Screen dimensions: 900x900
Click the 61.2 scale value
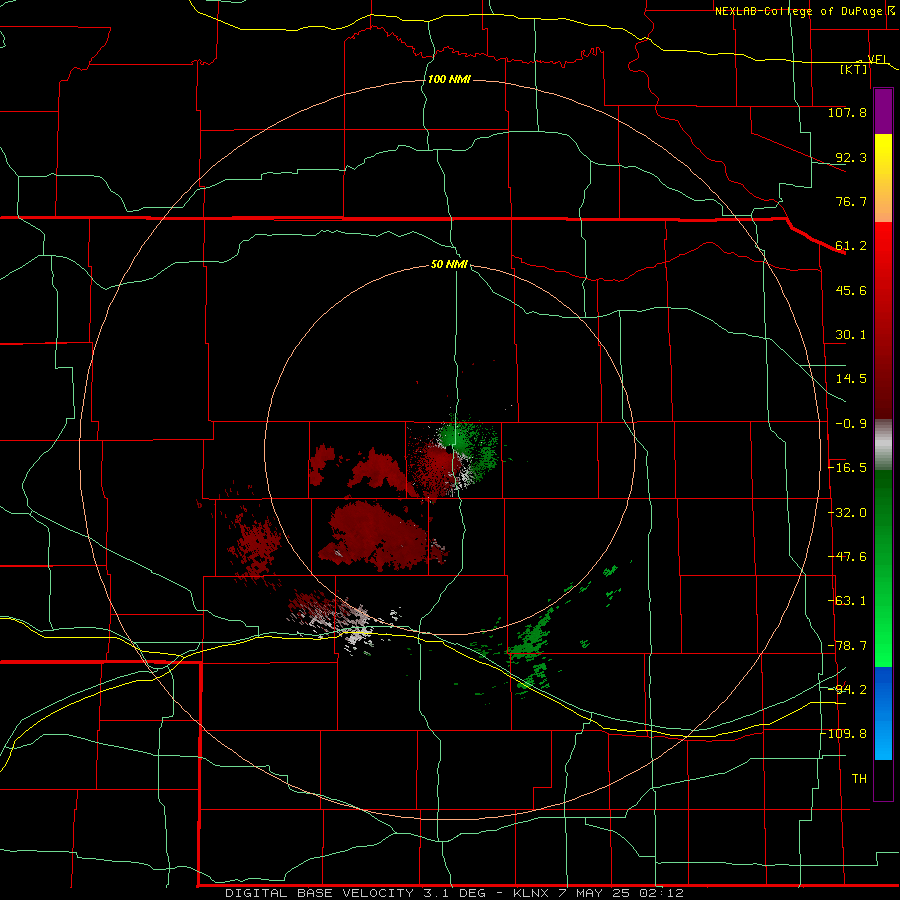pos(851,246)
